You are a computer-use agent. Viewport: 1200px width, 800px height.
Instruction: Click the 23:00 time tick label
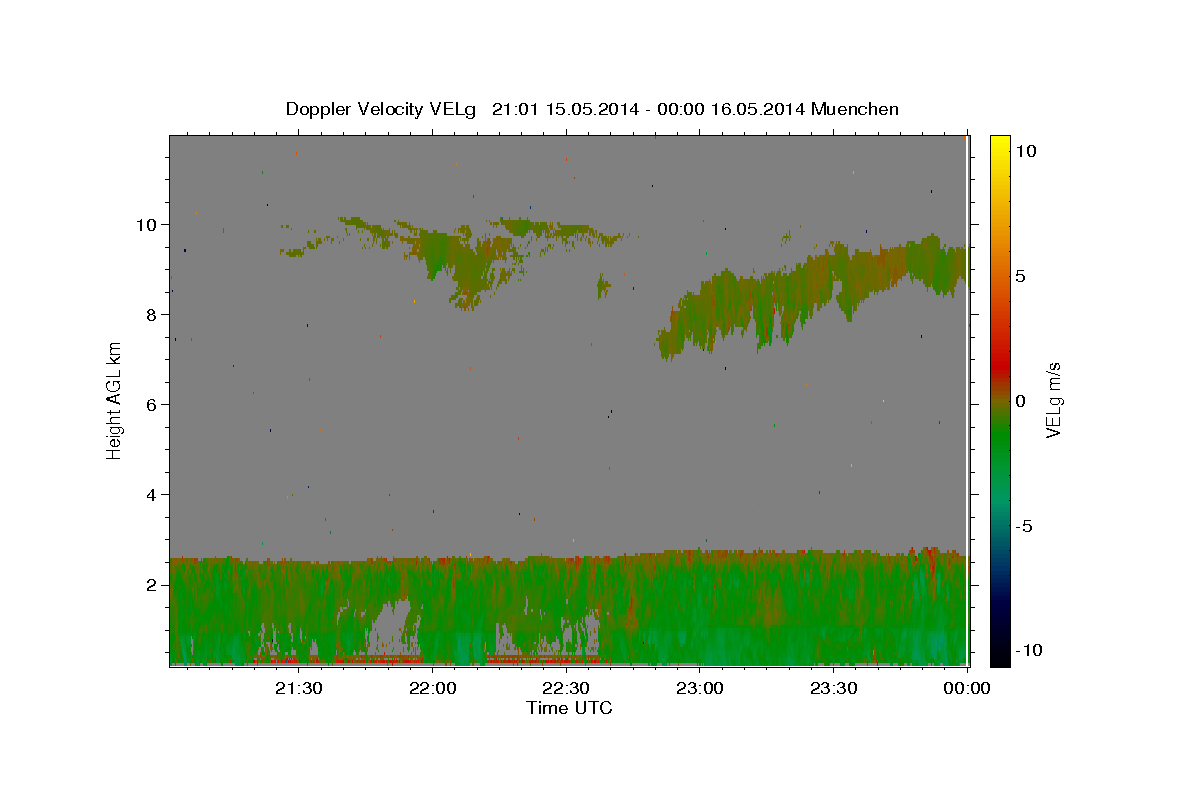[700, 688]
